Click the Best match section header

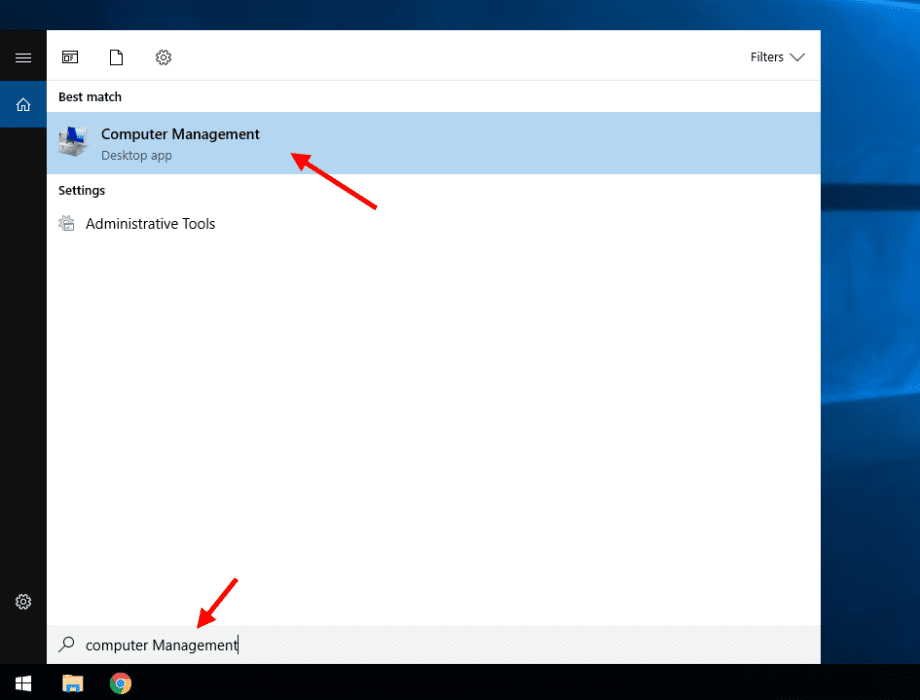[89, 96]
